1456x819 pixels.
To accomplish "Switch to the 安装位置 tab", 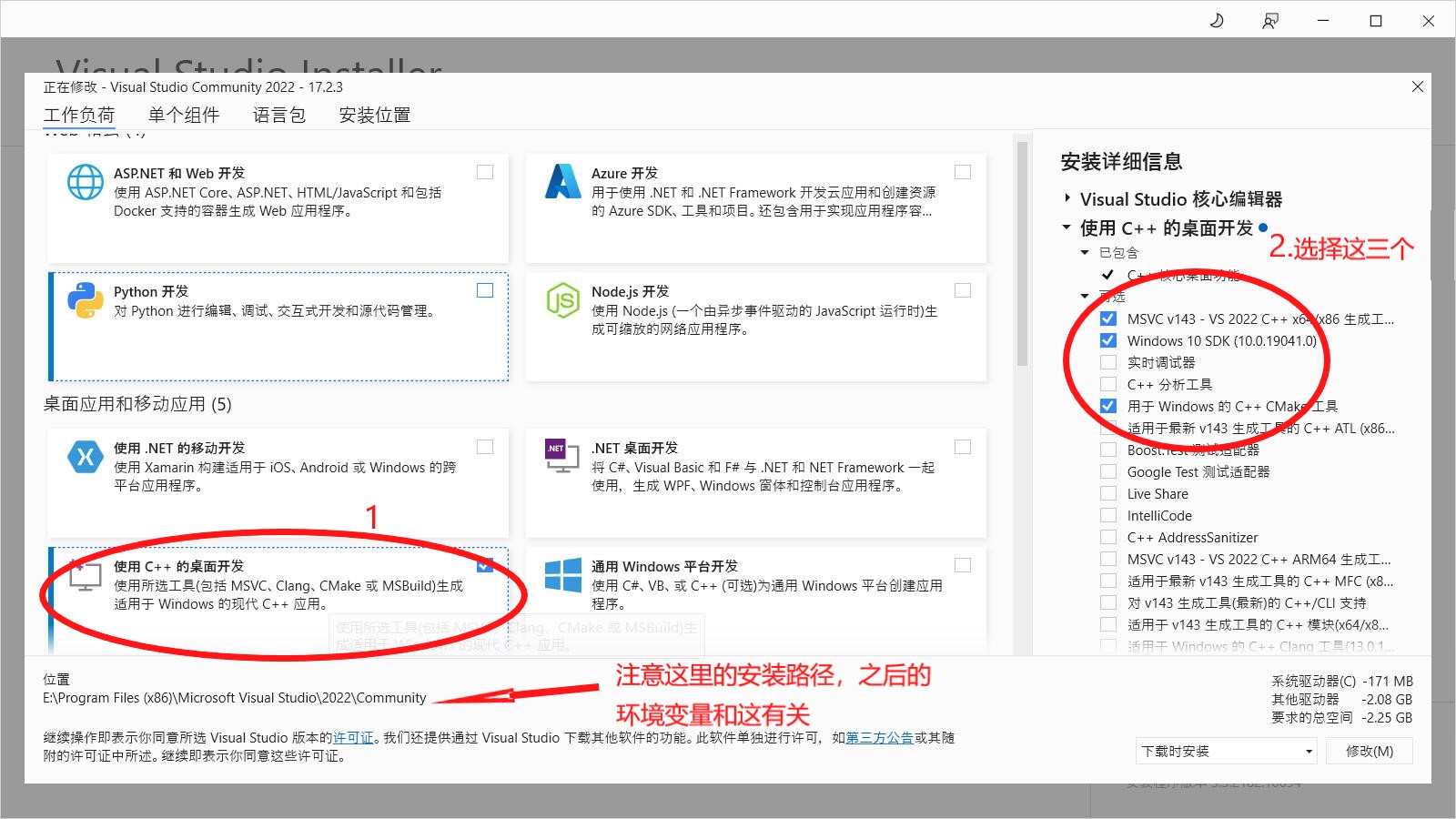I will [x=375, y=115].
